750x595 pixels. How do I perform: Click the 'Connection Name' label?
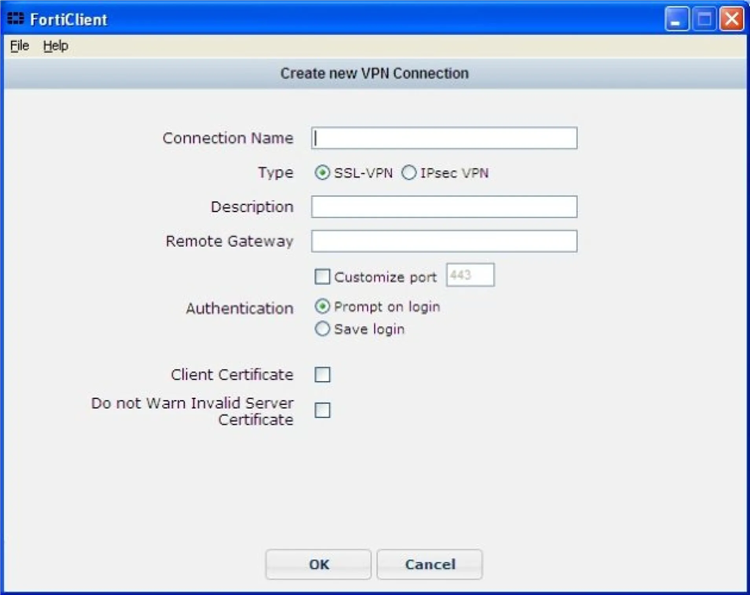tap(228, 138)
